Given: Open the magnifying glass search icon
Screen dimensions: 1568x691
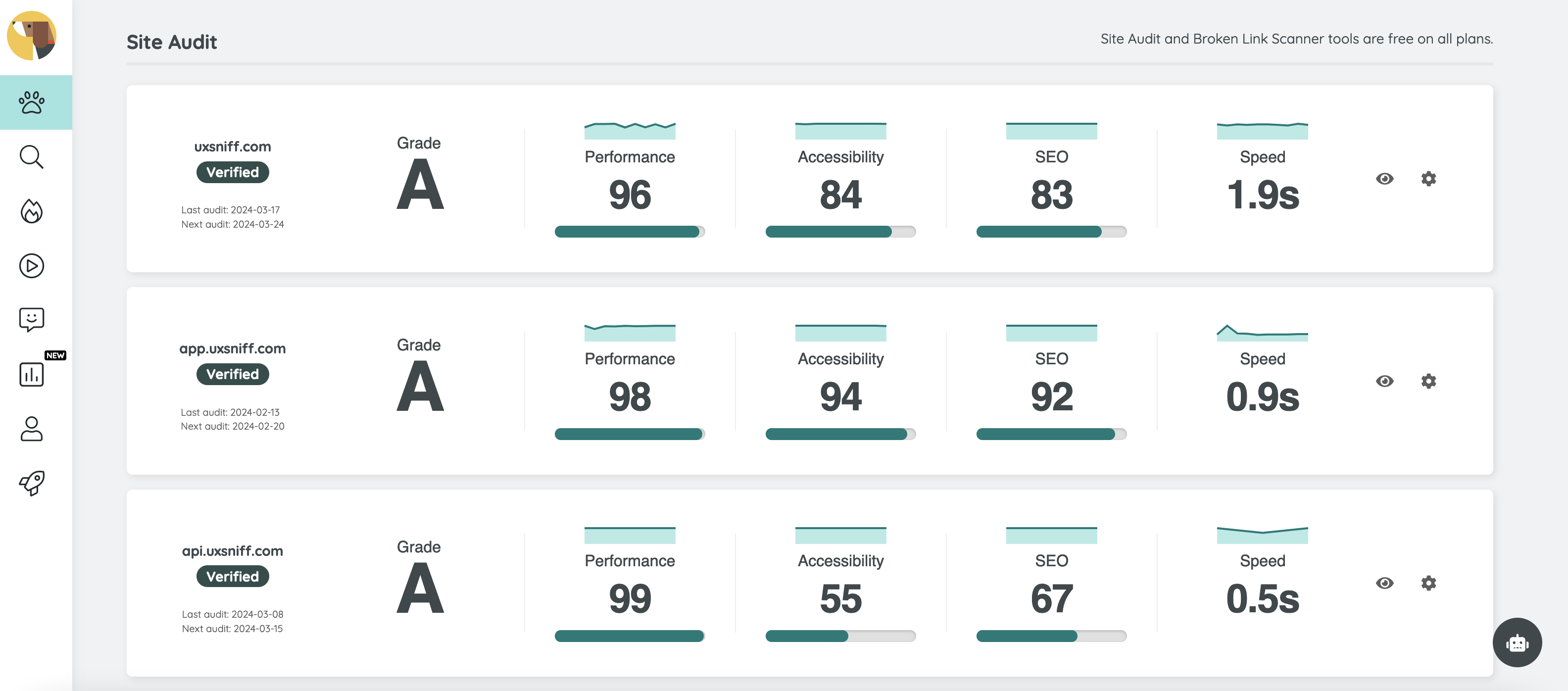Looking at the screenshot, I should (x=32, y=156).
